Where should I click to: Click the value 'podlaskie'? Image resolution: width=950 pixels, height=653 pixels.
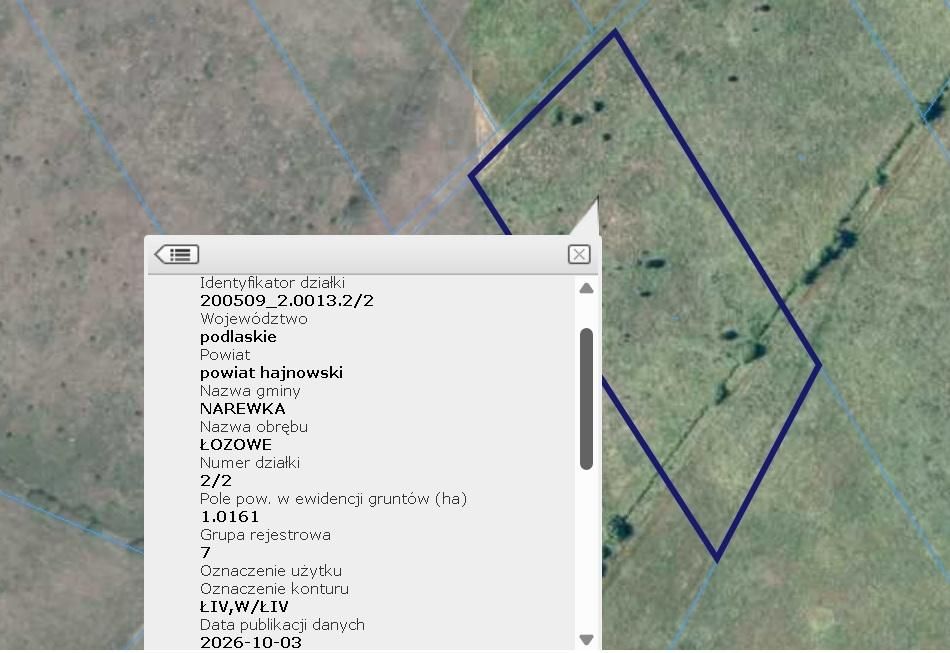coord(238,337)
